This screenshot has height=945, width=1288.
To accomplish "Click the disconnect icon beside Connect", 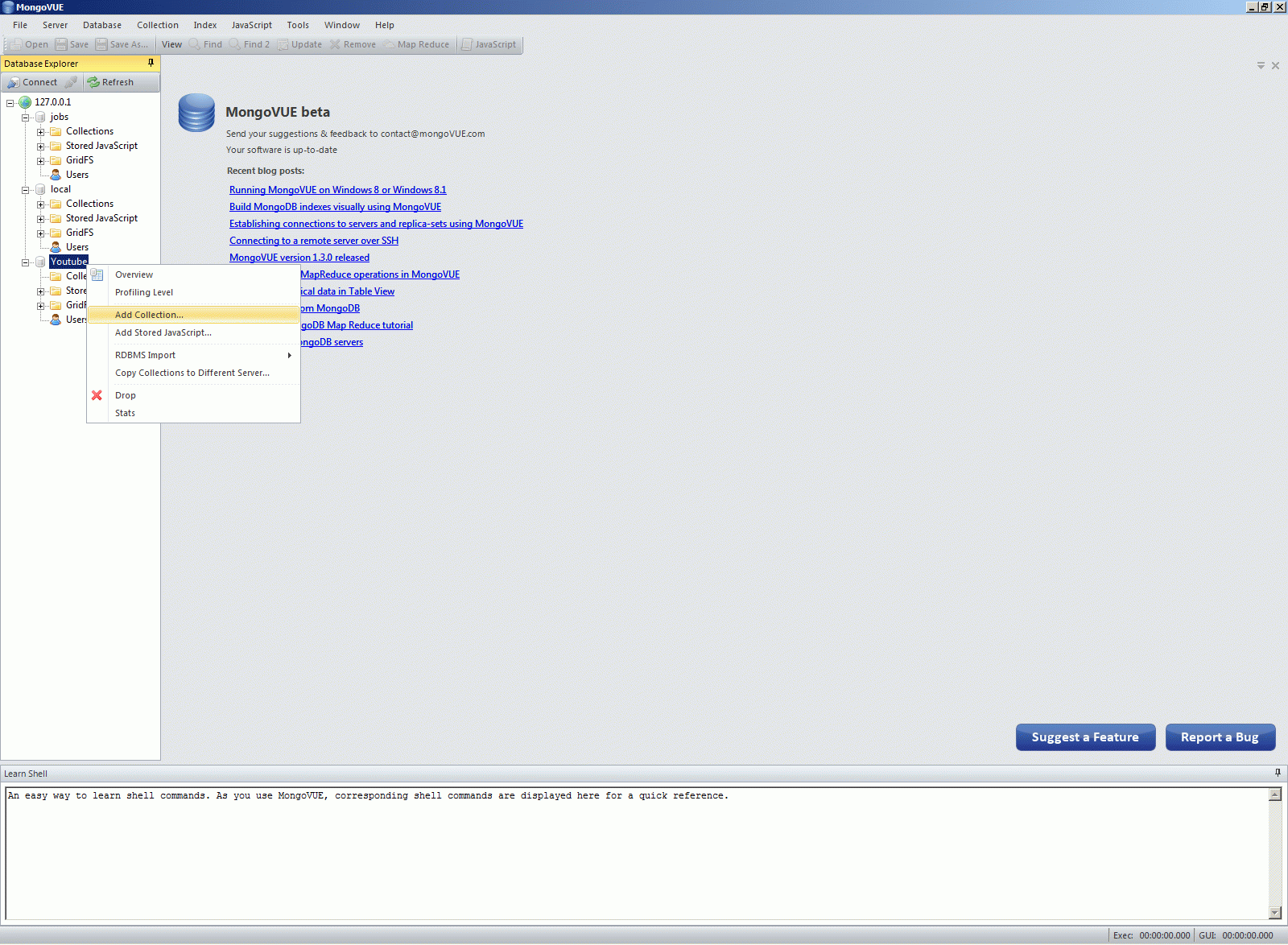I will coord(71,82).
